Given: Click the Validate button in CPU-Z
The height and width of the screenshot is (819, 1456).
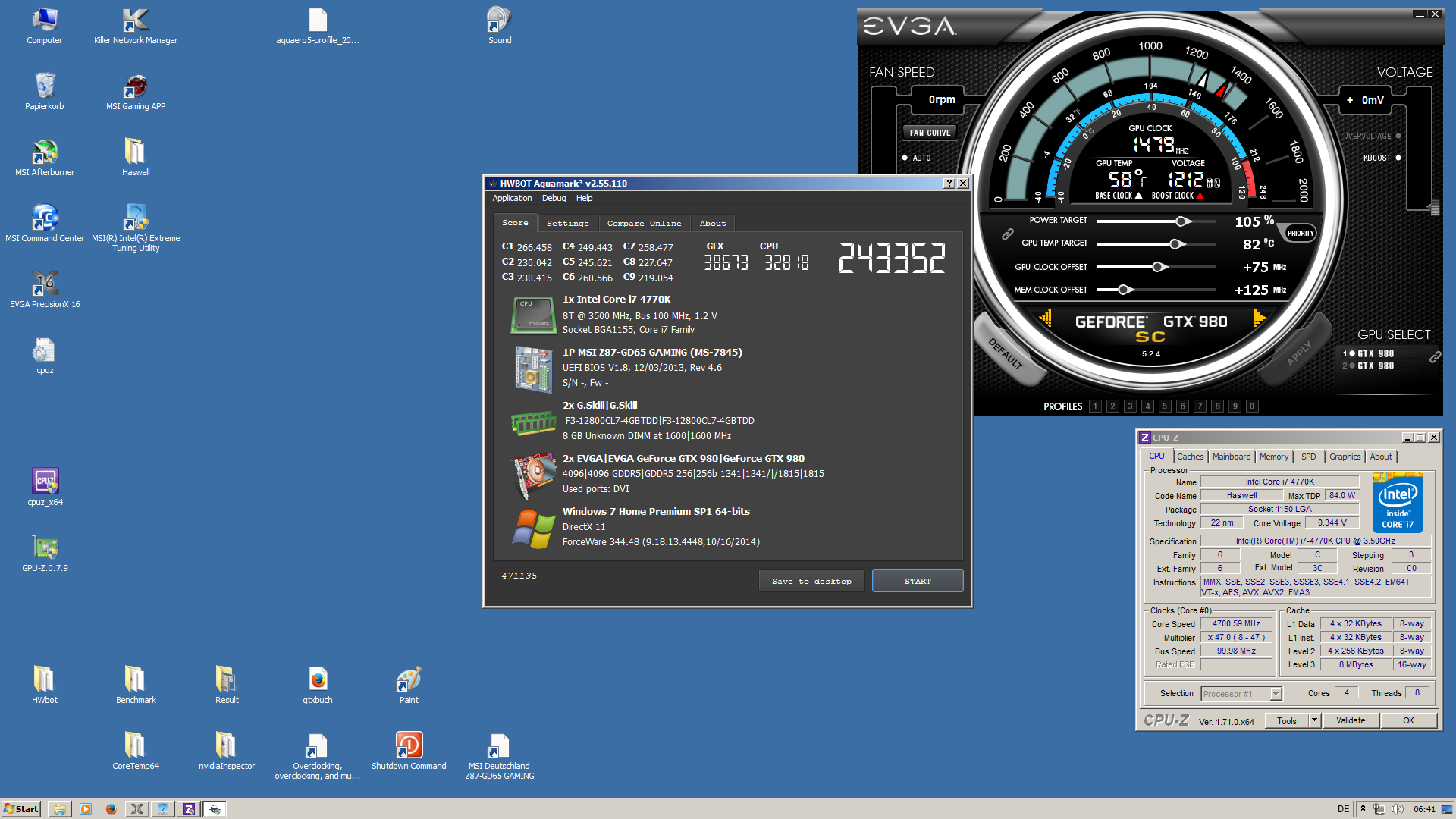Looking at the screenshot, I should [1351, 720].
